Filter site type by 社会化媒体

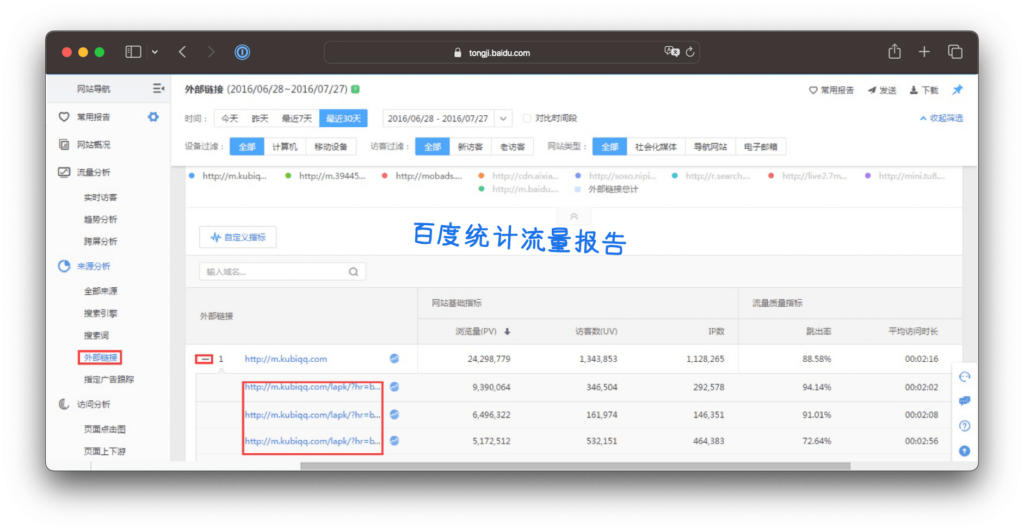tap(656, 147)
